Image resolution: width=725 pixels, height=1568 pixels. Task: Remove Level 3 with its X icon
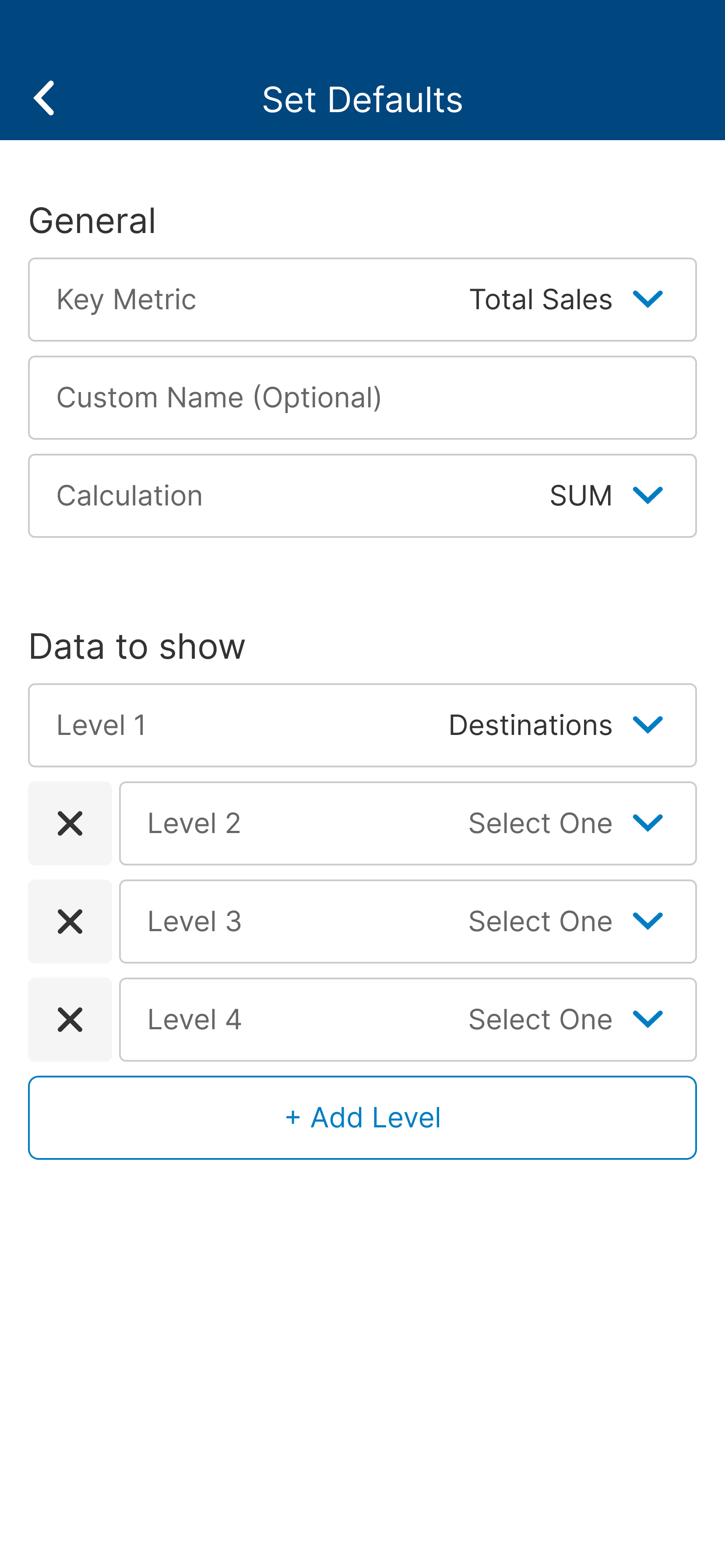point(70,922)
